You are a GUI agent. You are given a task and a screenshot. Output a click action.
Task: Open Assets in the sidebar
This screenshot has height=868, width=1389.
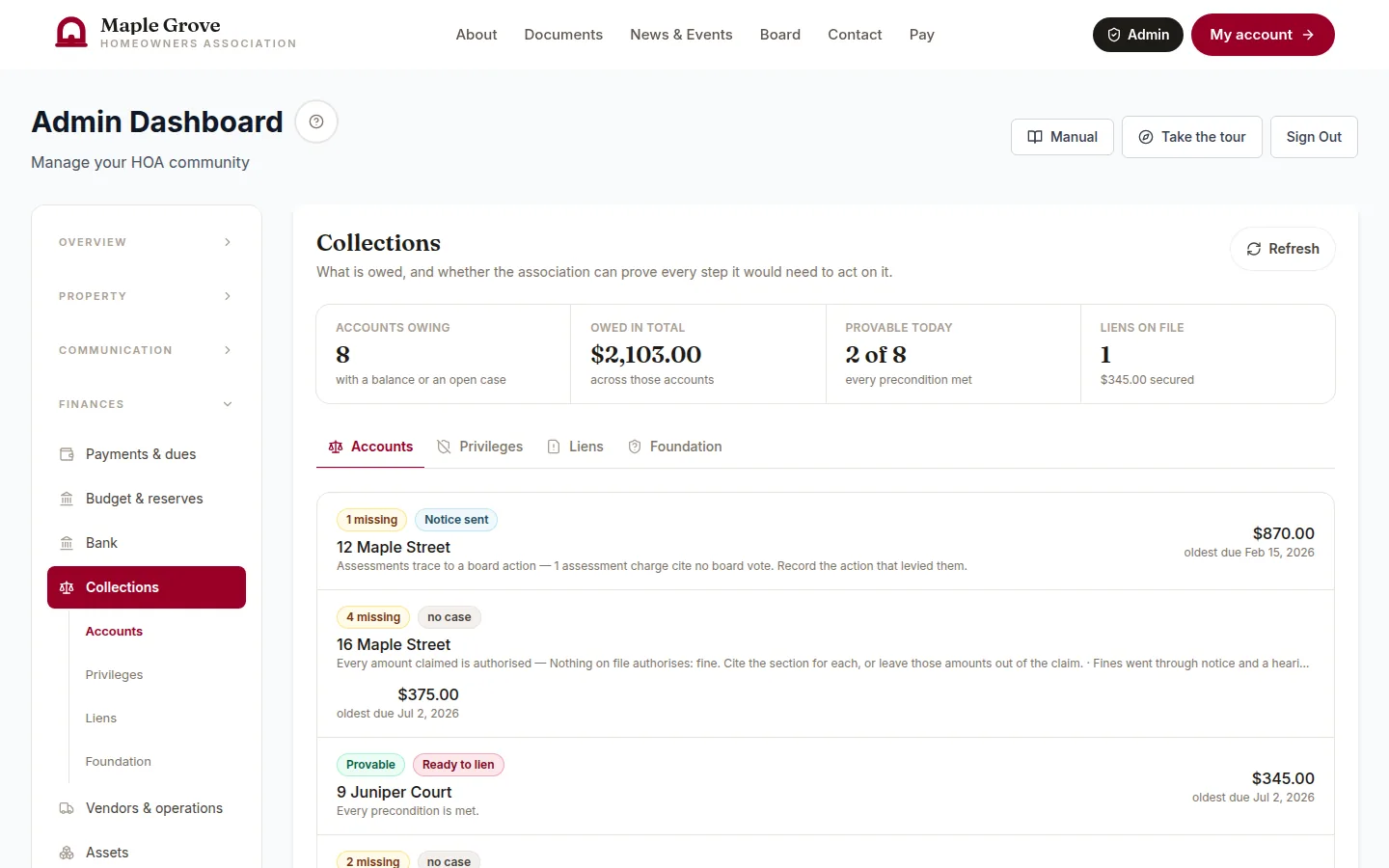[x=147, y=853]
